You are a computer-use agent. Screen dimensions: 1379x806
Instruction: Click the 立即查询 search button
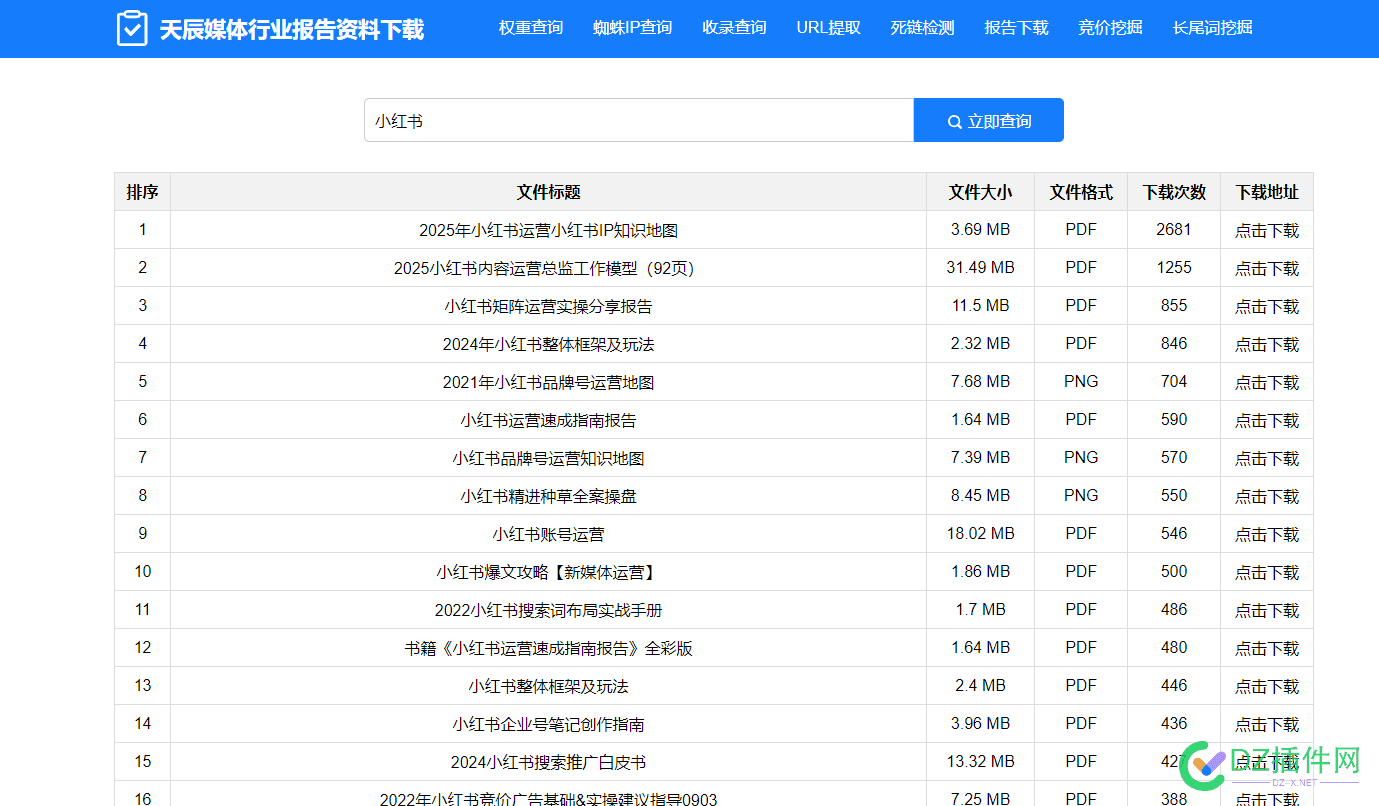click(989, 120)
